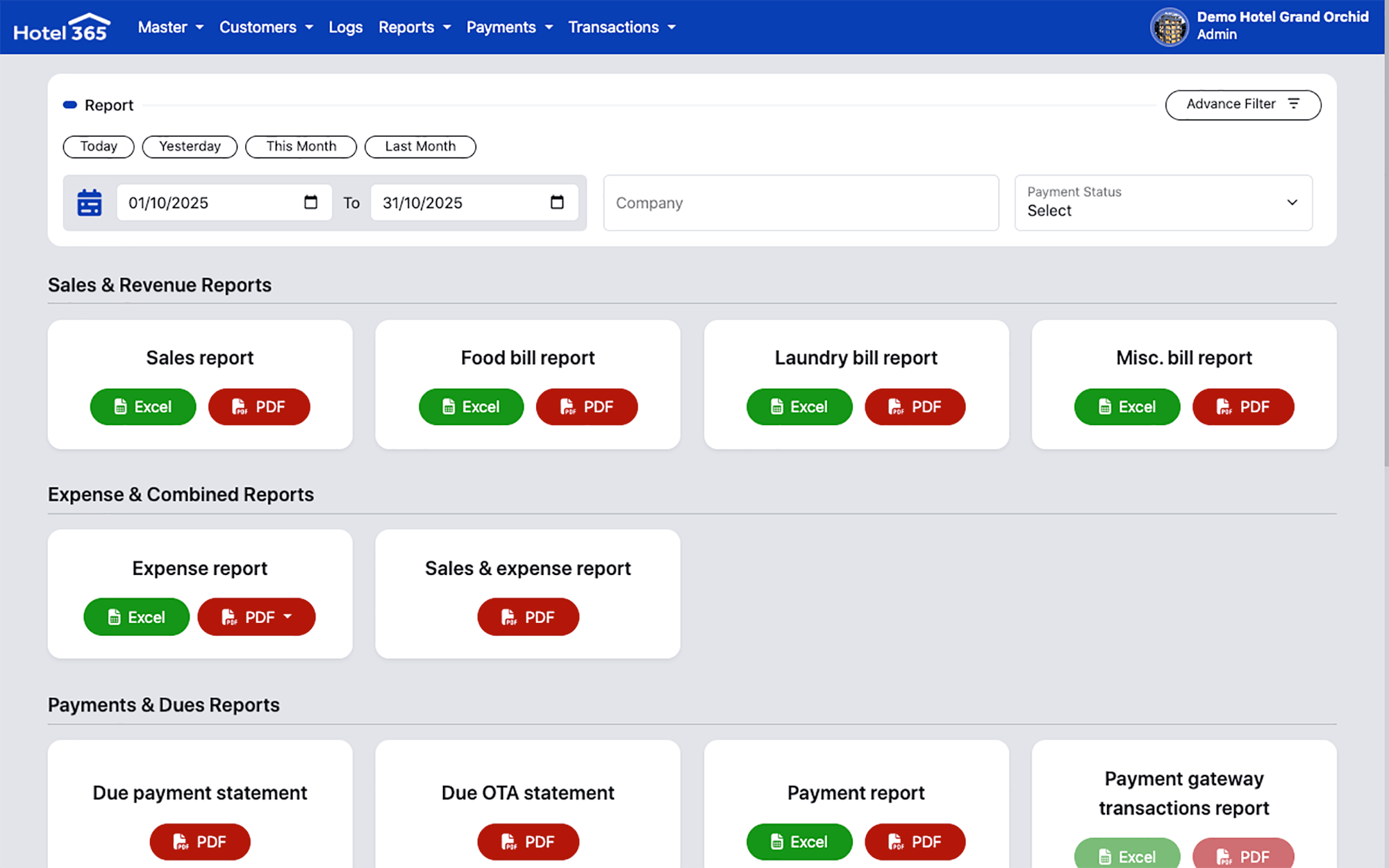Download Misc. bill report PDF
This screenshot has height=868, width=1389.
coord(1242,407)
